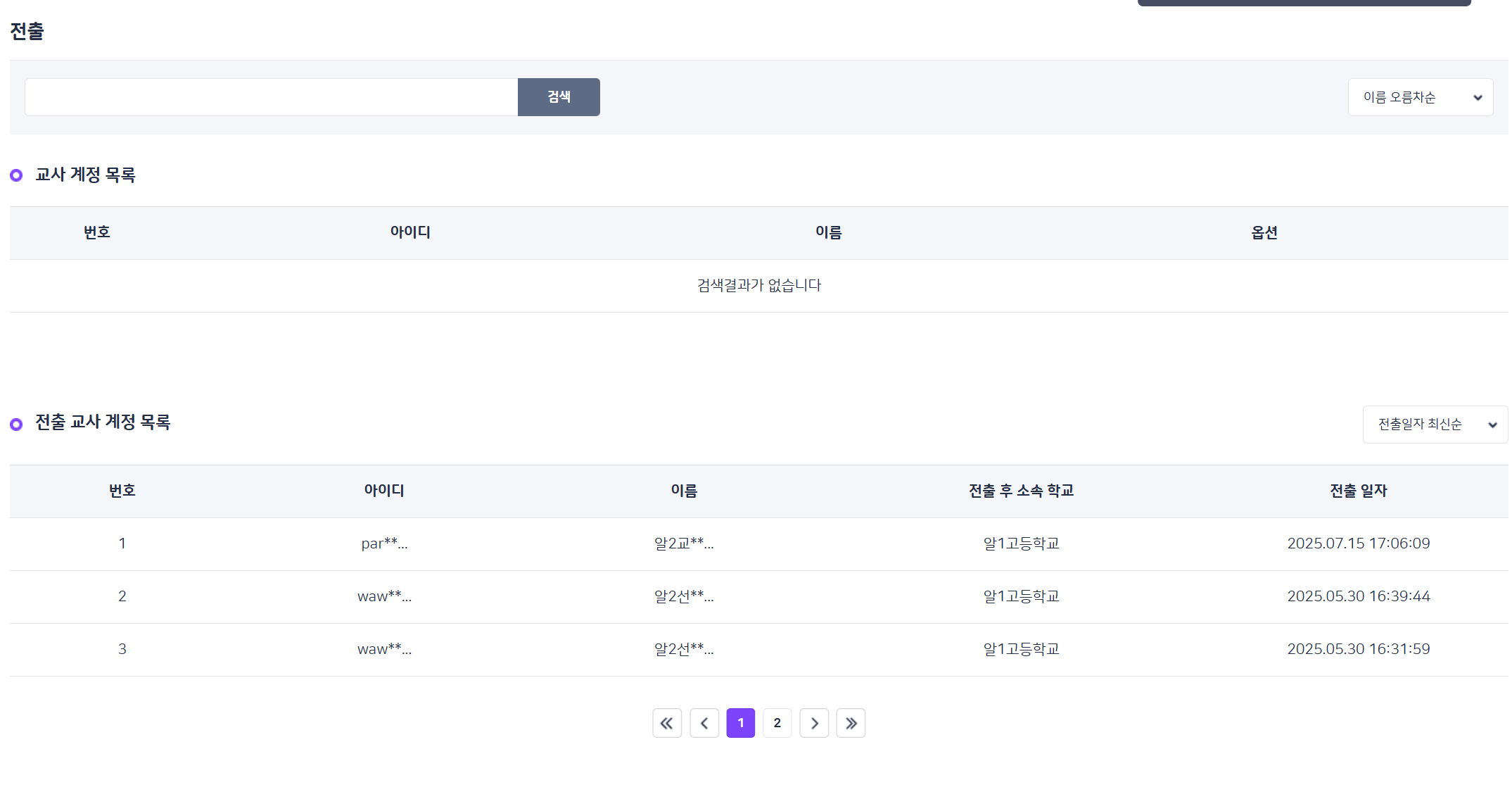This screenshot has height=792, width=1512.
Task: Open the 이름 오름차순 sort dropdown
Action: pos(1420,97)
